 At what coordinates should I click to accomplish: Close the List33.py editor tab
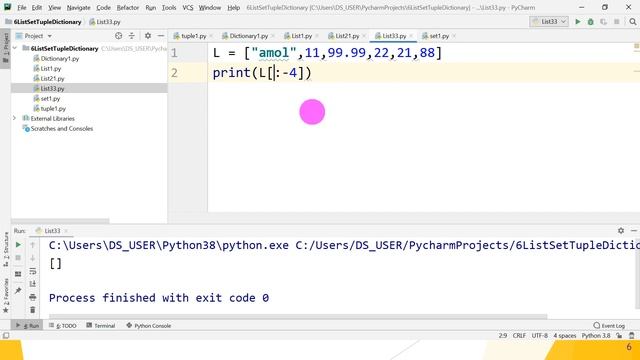411,36
